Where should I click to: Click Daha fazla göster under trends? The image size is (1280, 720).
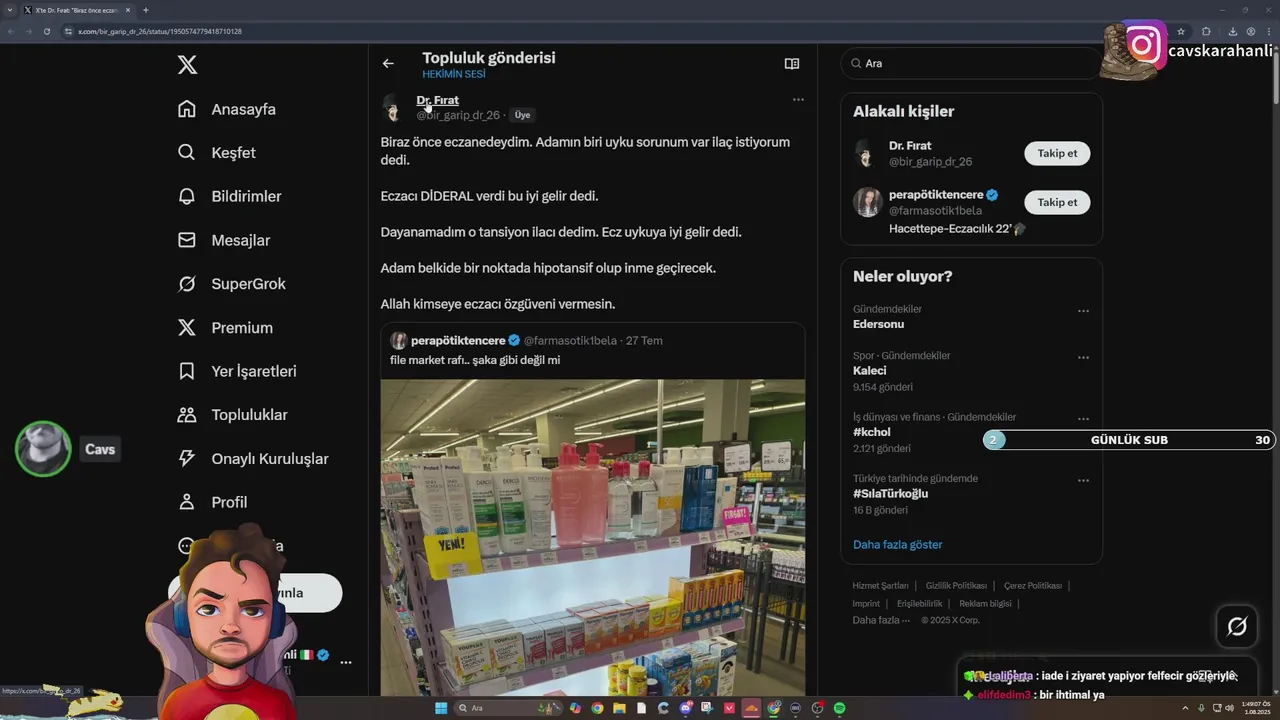pyautogui.click(x=898, y=545)
